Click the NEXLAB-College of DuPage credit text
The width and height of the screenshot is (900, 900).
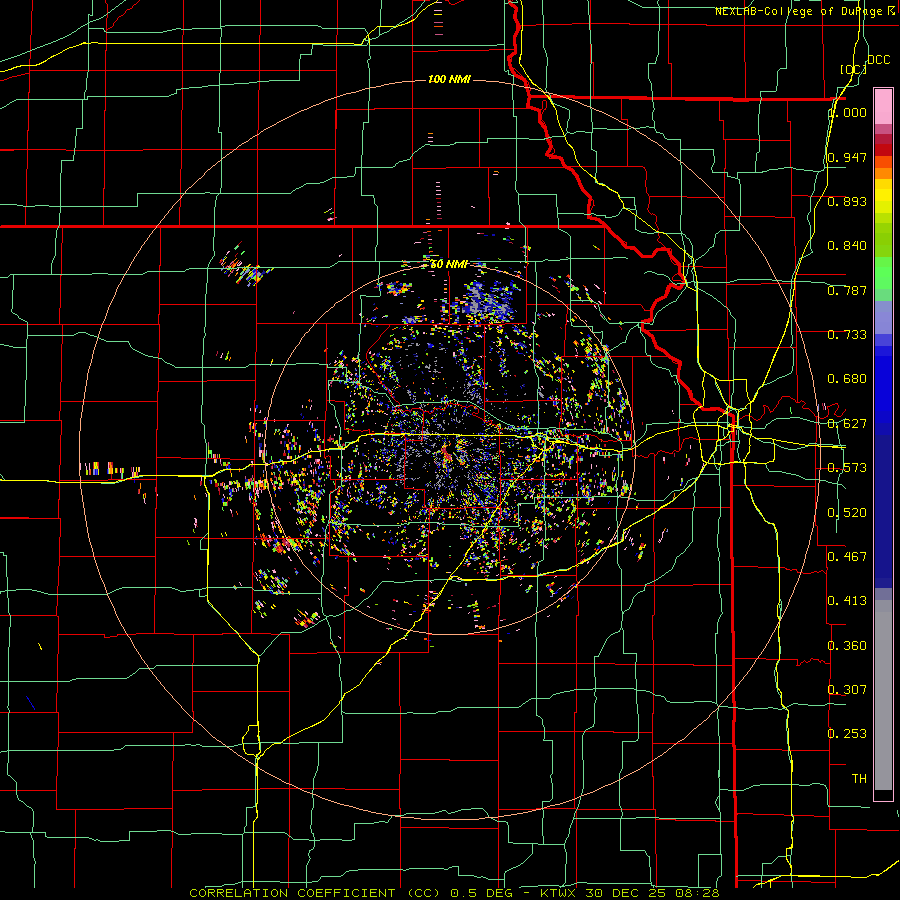[805, 11]
